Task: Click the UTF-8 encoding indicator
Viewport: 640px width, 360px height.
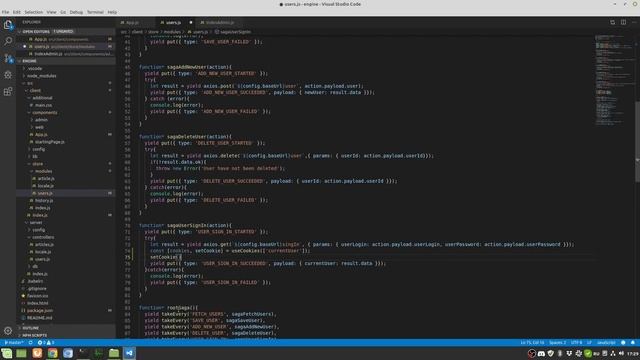Action: (x=577, y=342)
